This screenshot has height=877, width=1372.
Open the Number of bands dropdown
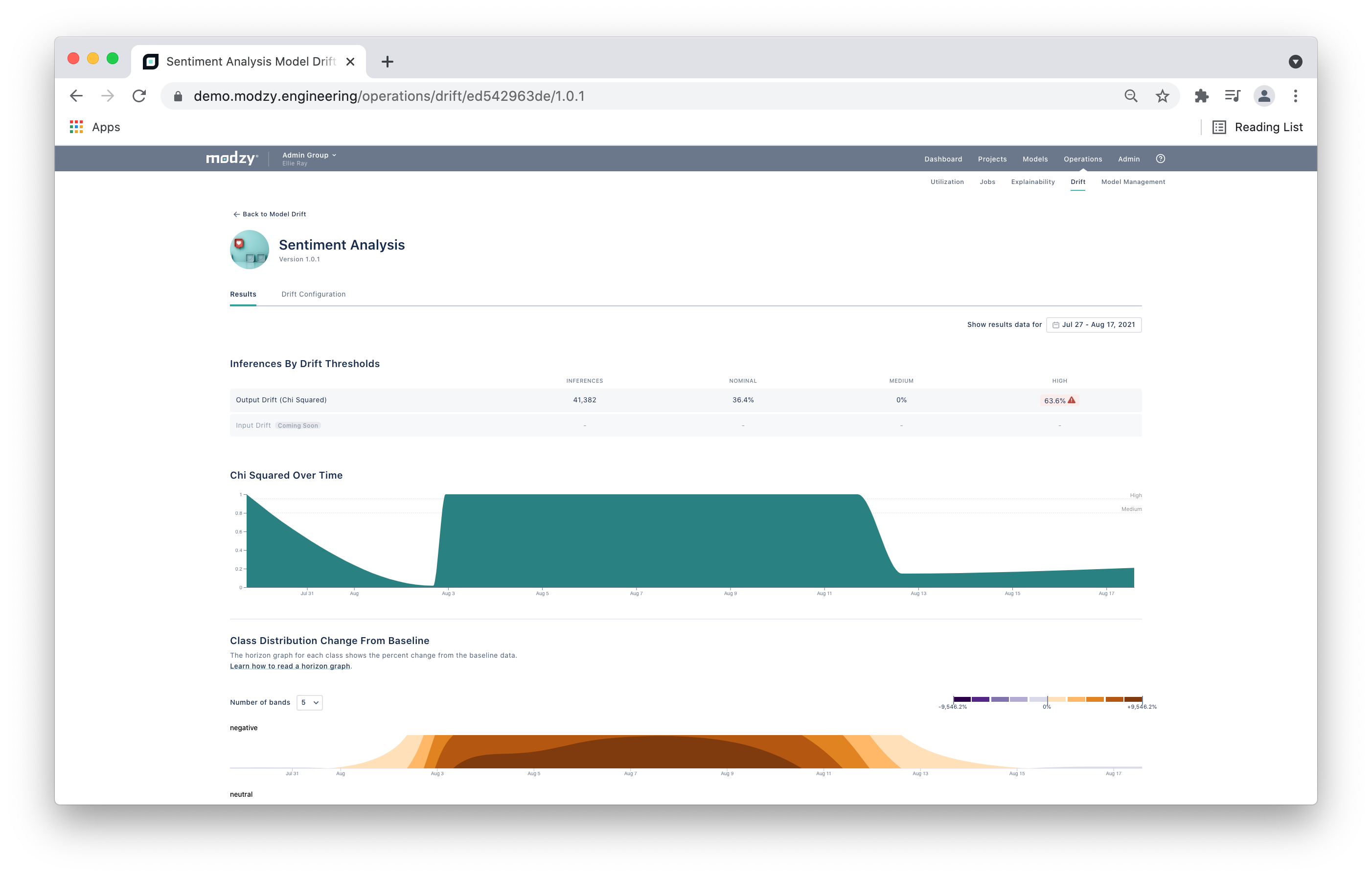click(x=309, y=703)
